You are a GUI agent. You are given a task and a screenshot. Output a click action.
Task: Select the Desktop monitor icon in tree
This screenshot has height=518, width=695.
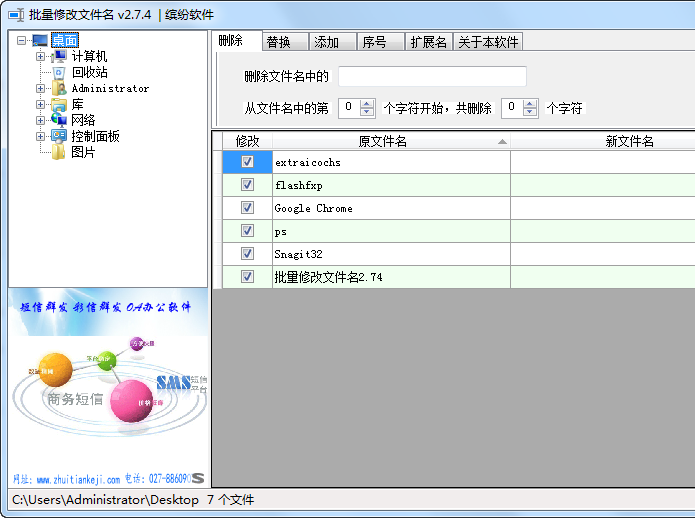coord(40,40)
